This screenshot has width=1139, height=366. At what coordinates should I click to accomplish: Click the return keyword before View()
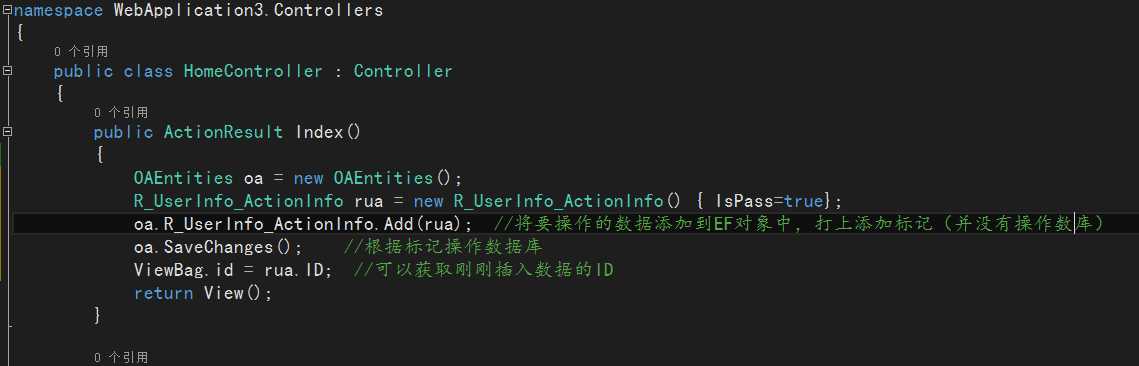pyautogui.click(x=163, y=293)
